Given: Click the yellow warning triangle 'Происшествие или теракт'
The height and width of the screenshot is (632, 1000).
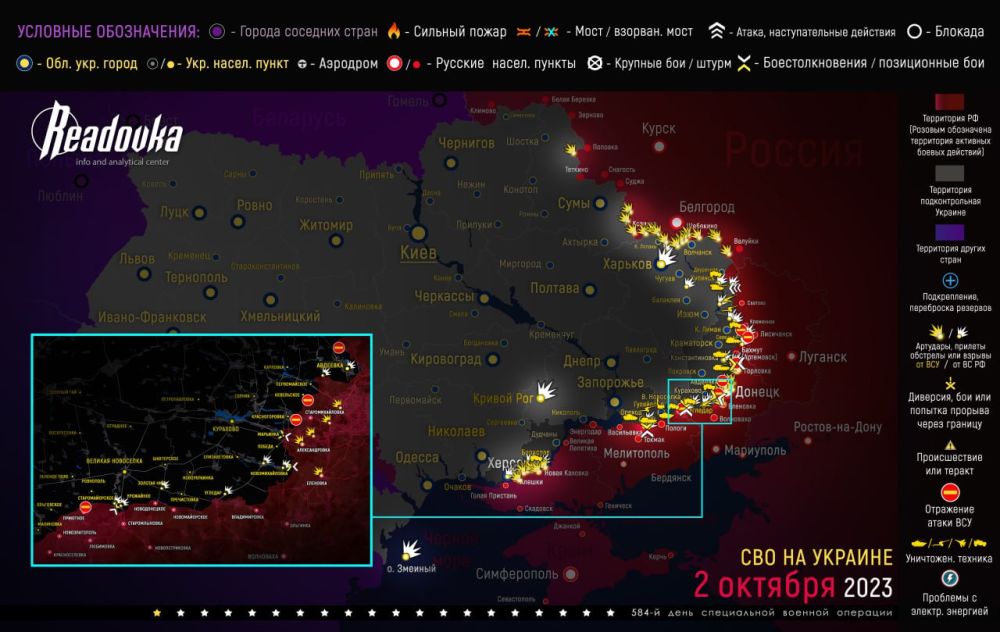Looking at the screenshot, I should click(949, 445).
